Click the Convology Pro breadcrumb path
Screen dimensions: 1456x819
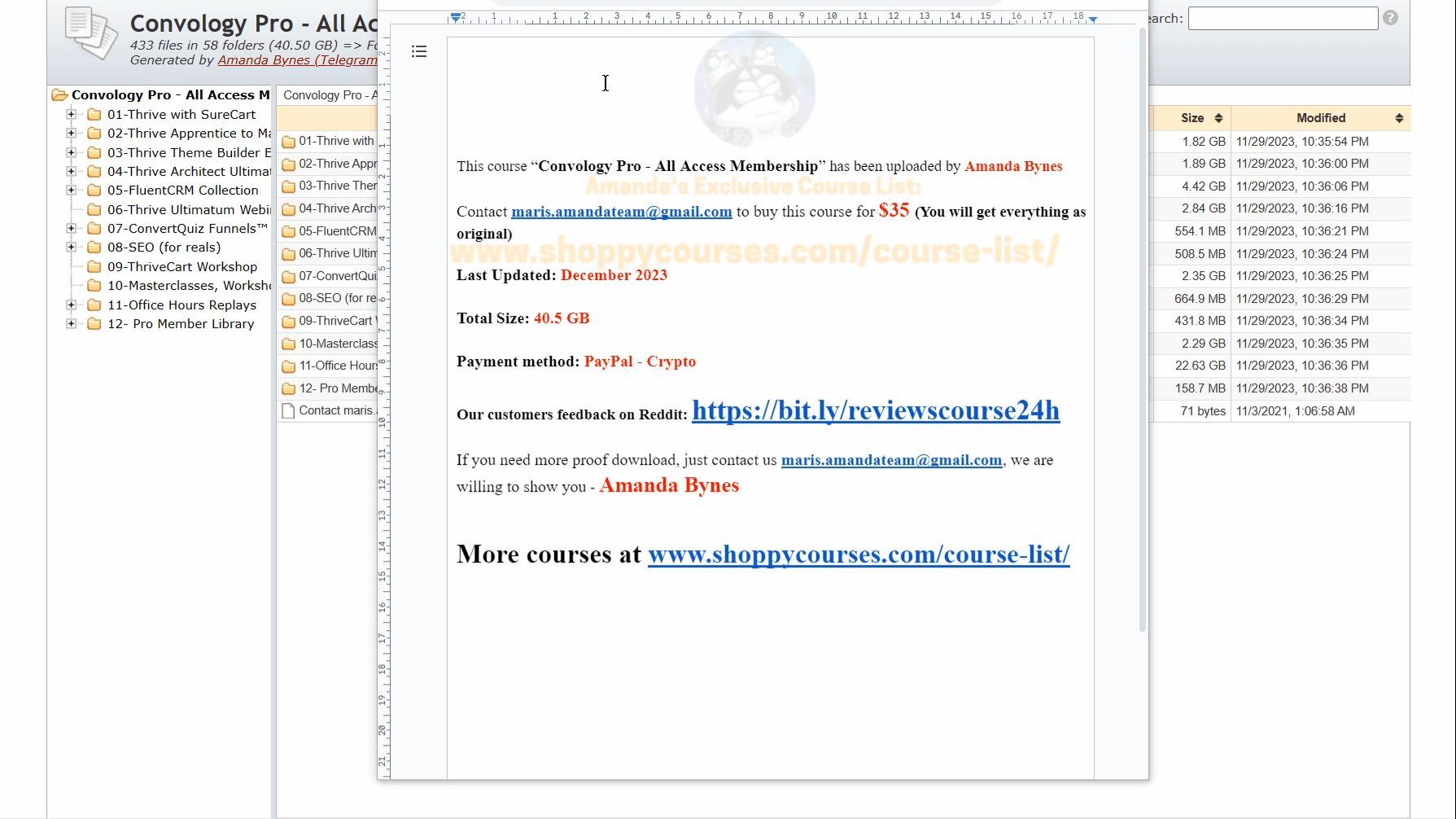point(330,95)
